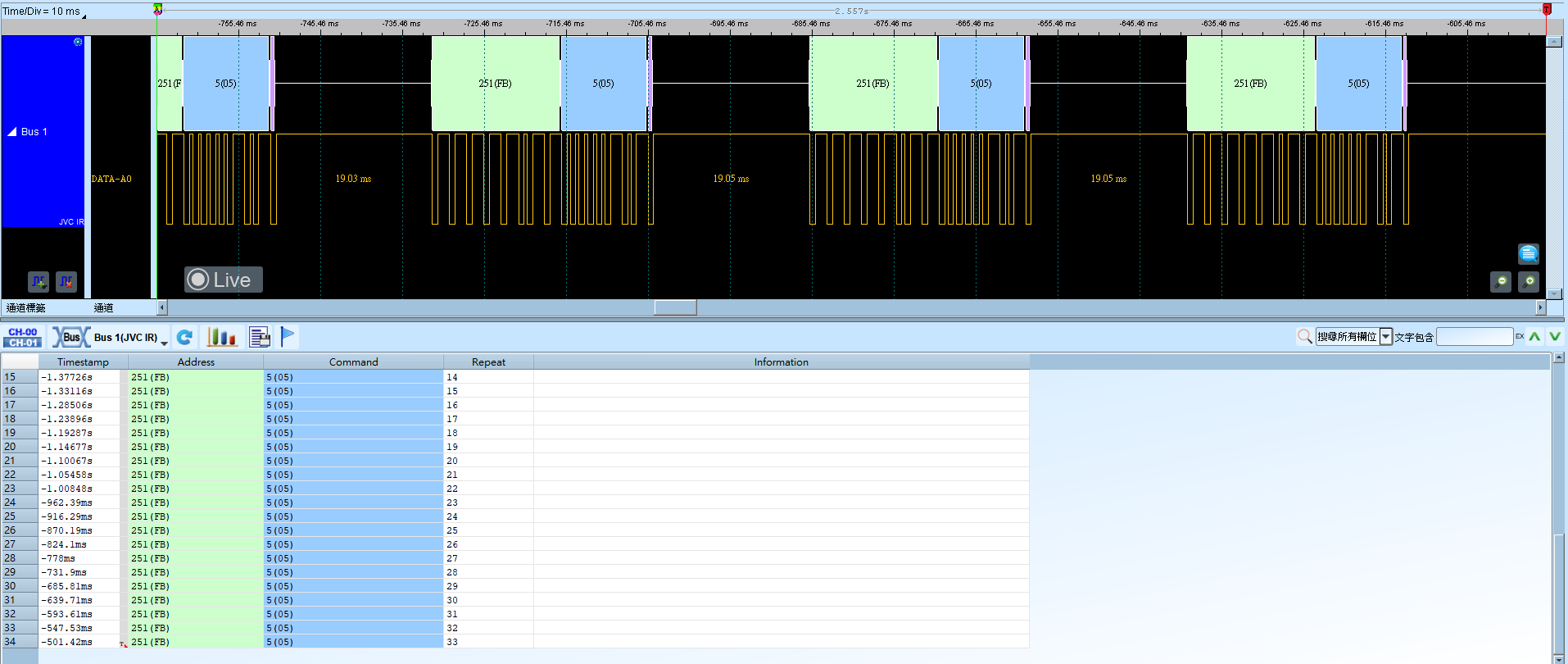The height and width of the screenshot is (664, 1568).
Task: Focus the 文字包含 search text box
Action: [x=1475, y=337]
